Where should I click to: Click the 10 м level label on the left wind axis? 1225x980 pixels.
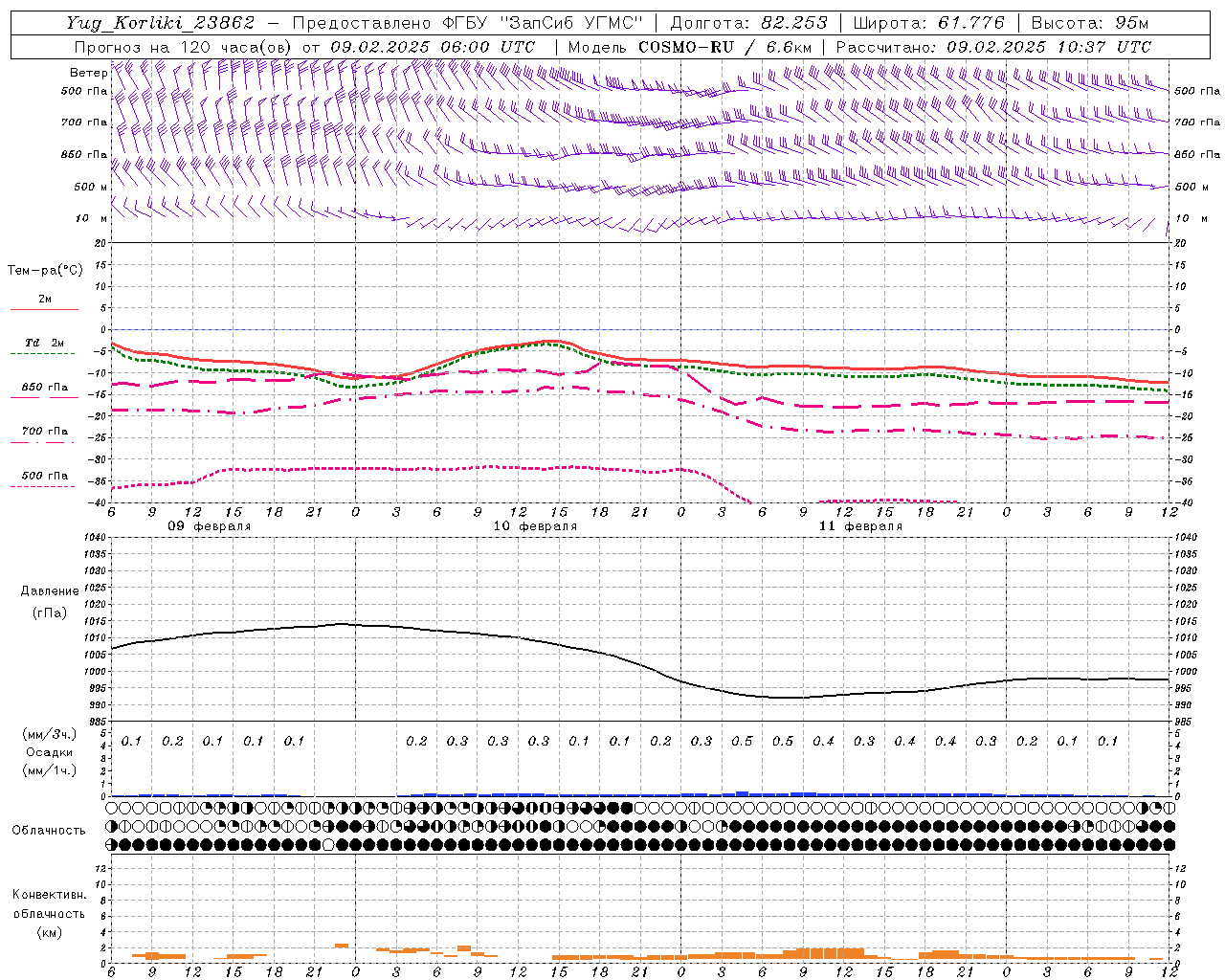(x=92, y=218)
